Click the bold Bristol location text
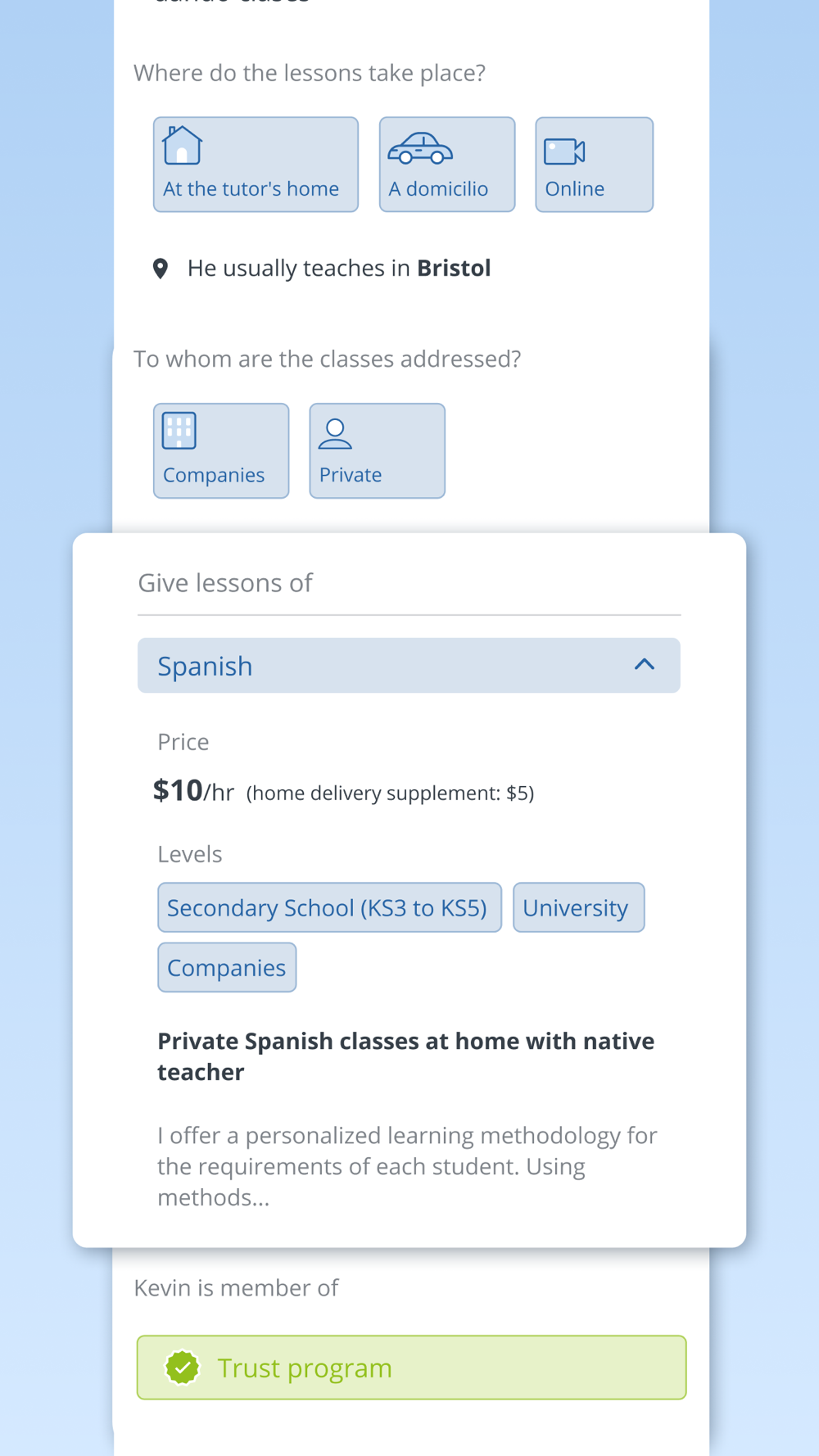The image size is (819, 1456). [x=454, y=269]
